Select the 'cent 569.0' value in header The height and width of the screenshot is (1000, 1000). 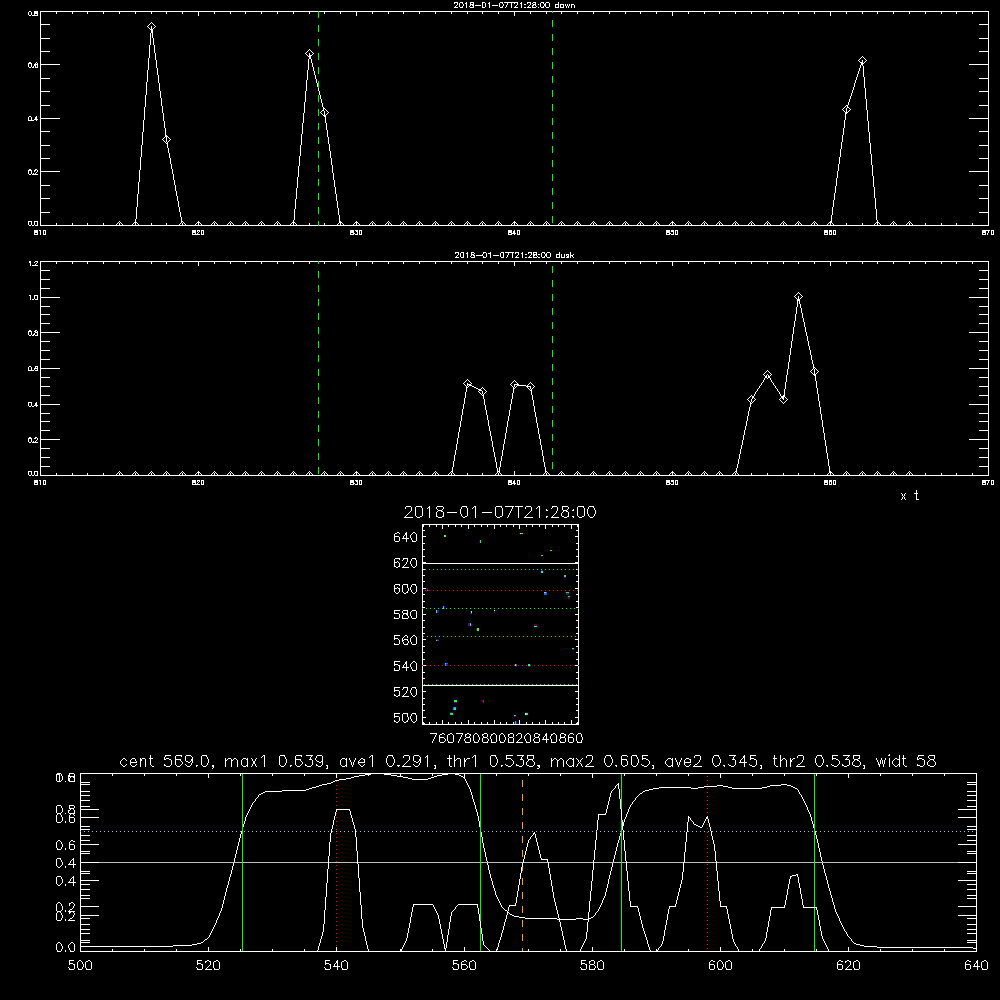(x=165, y=761)
